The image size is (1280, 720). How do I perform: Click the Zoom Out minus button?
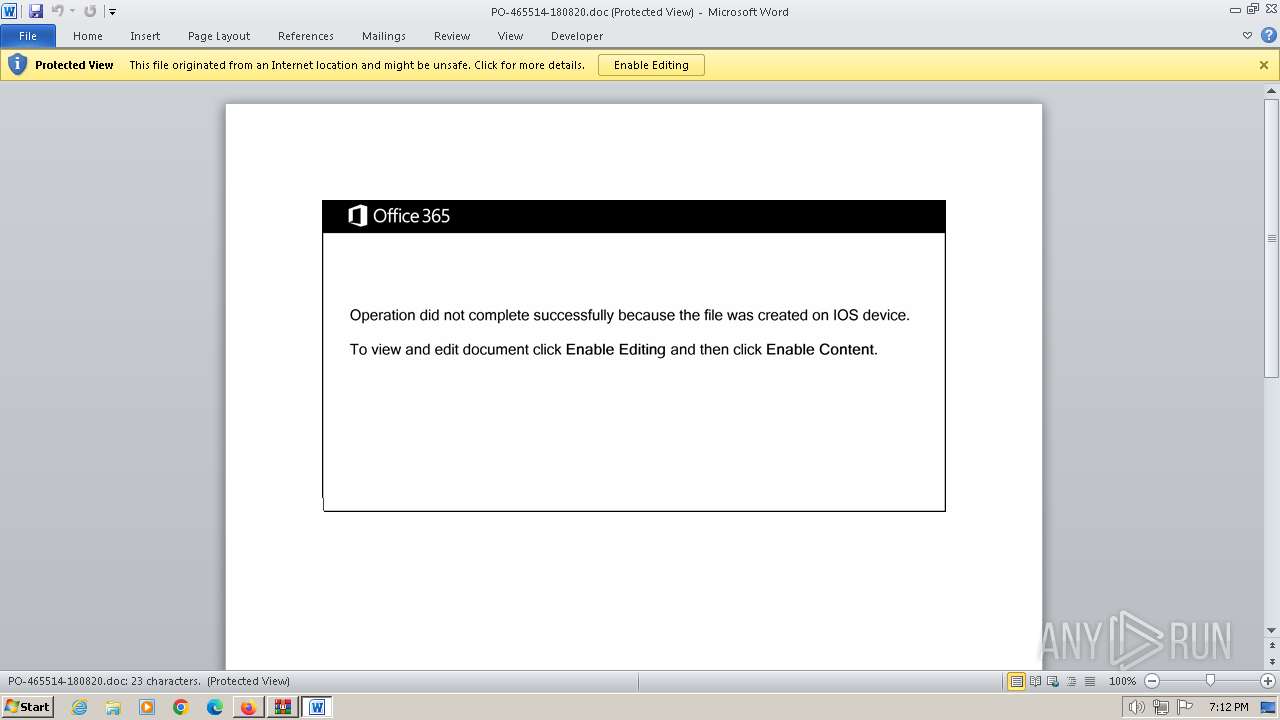click(1151, 681)
